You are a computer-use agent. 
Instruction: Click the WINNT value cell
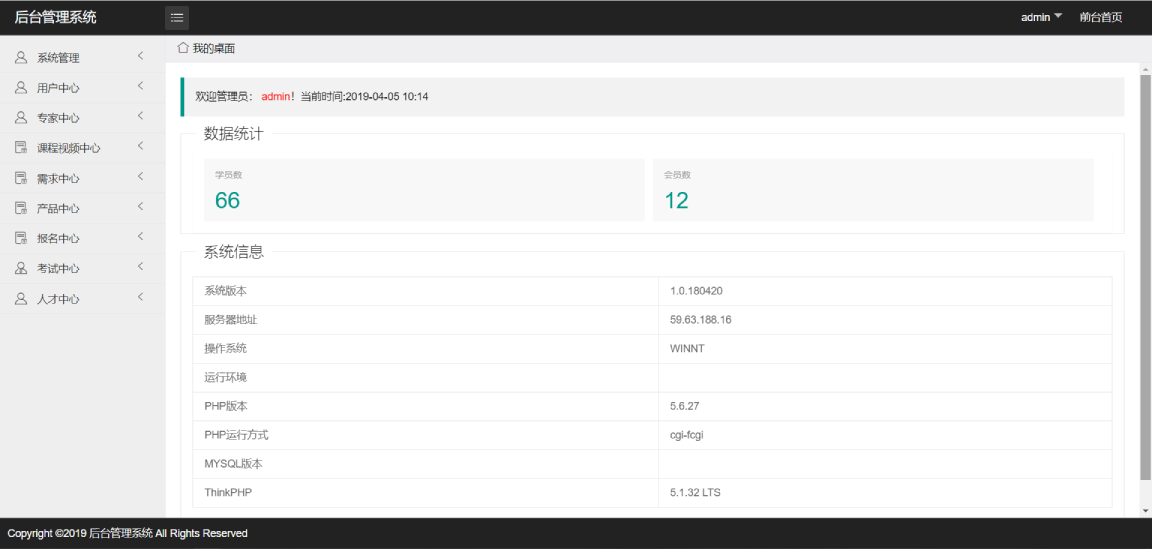pos(885,348)
